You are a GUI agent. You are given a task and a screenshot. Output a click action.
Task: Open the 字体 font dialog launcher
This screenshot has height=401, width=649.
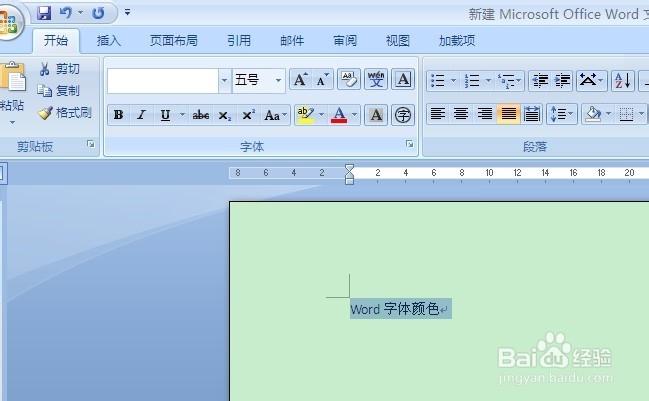coord(409,144)
